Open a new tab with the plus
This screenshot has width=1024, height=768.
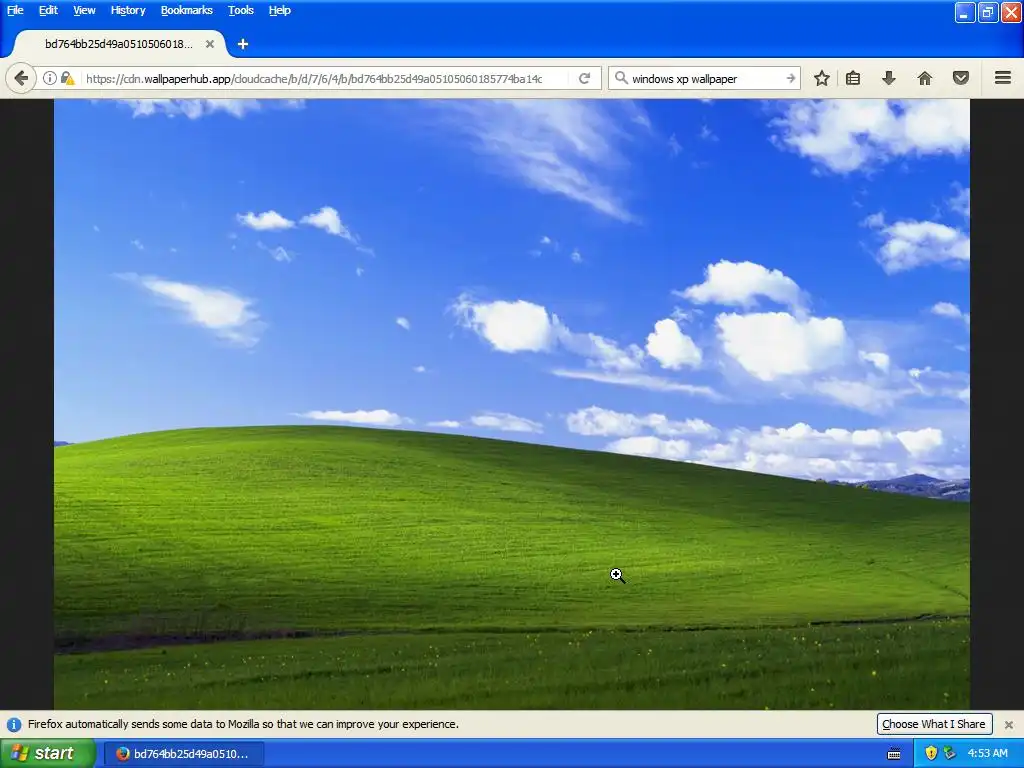coord(243,44)
